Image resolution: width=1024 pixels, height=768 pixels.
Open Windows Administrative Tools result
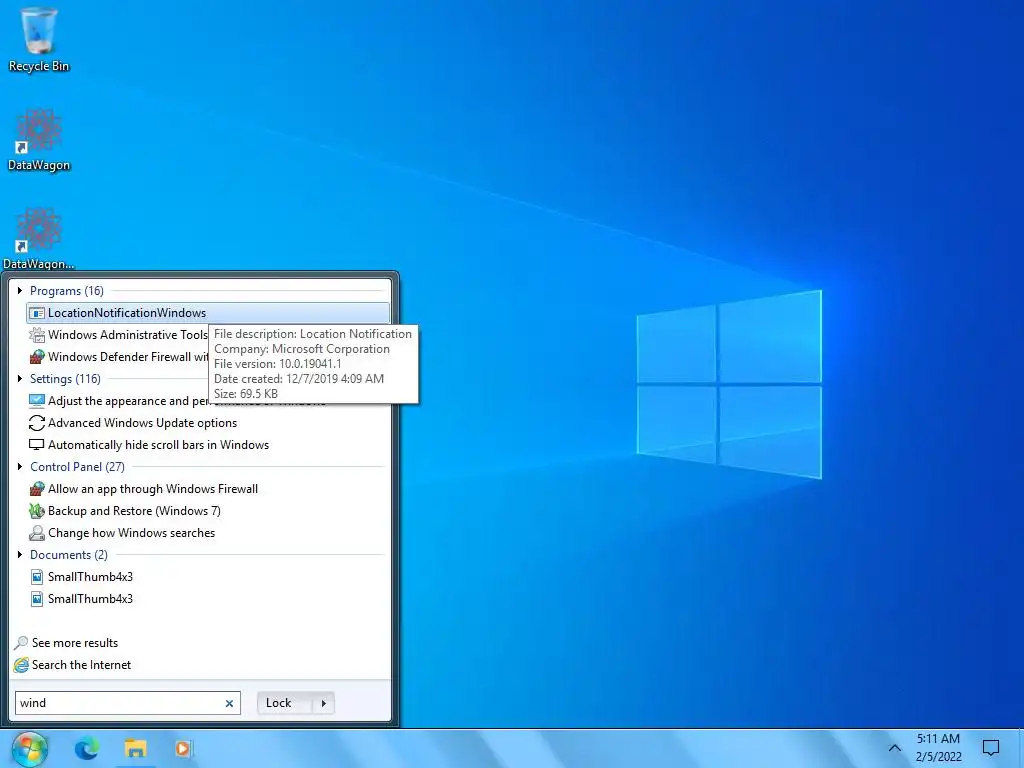click(x=128, y=335)
